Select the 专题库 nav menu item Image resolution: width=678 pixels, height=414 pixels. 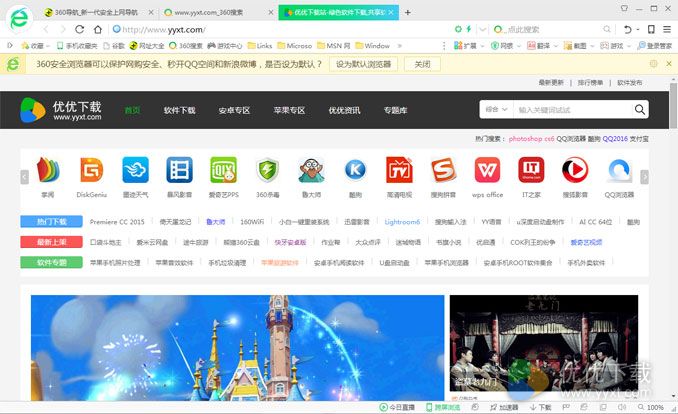click(x=395, y=110)
